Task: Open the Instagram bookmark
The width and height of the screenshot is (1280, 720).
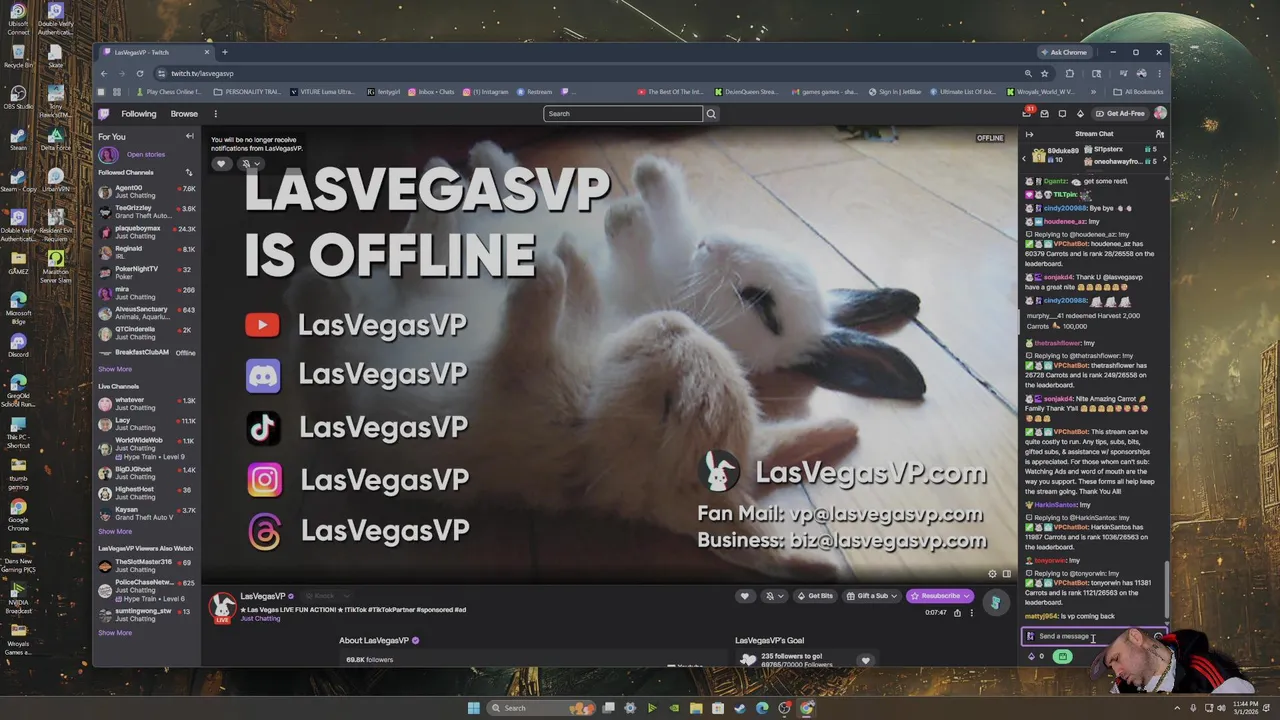Action: tap(486, 92)
